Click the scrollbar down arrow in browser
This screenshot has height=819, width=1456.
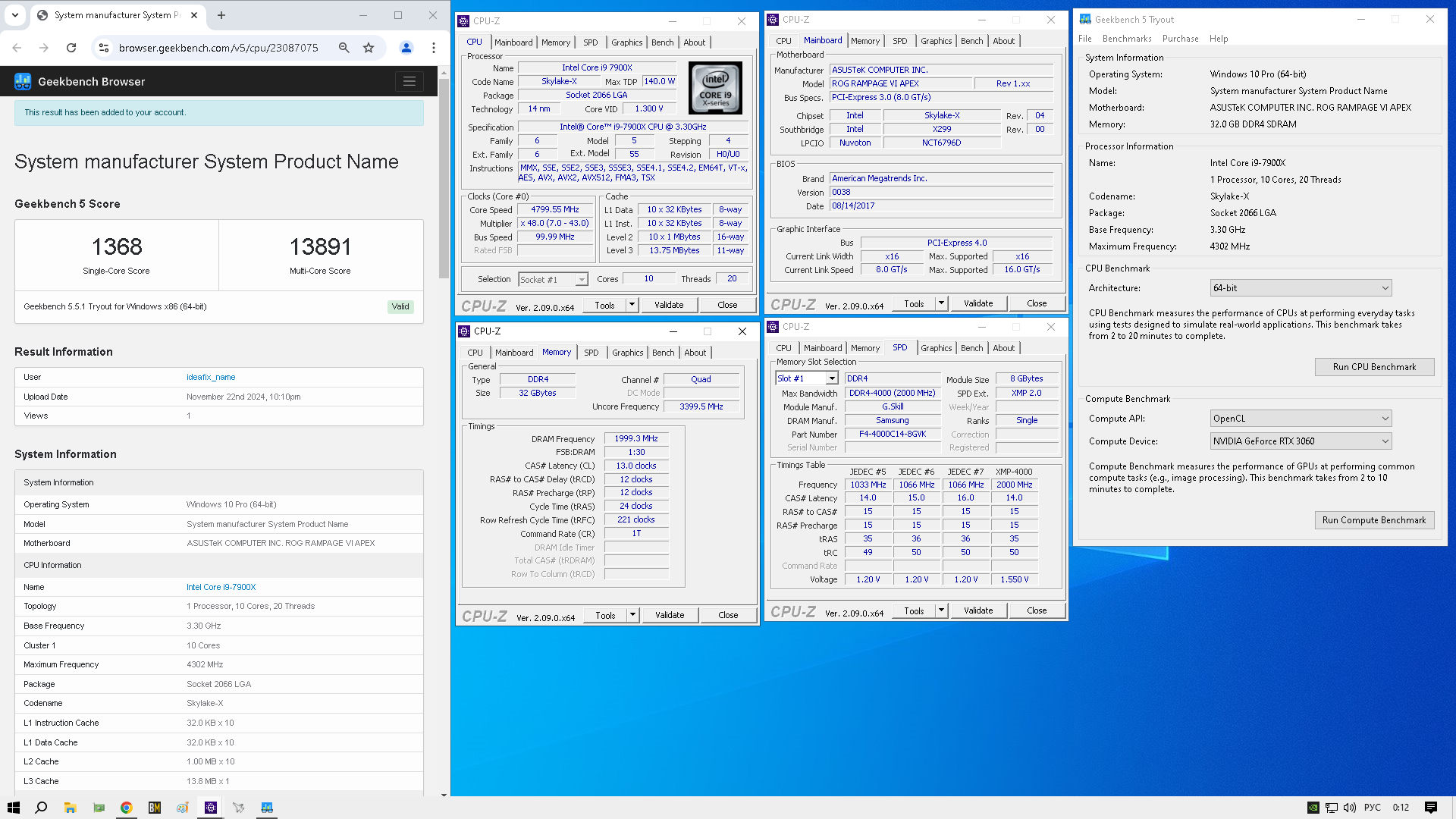click(444, 794)
